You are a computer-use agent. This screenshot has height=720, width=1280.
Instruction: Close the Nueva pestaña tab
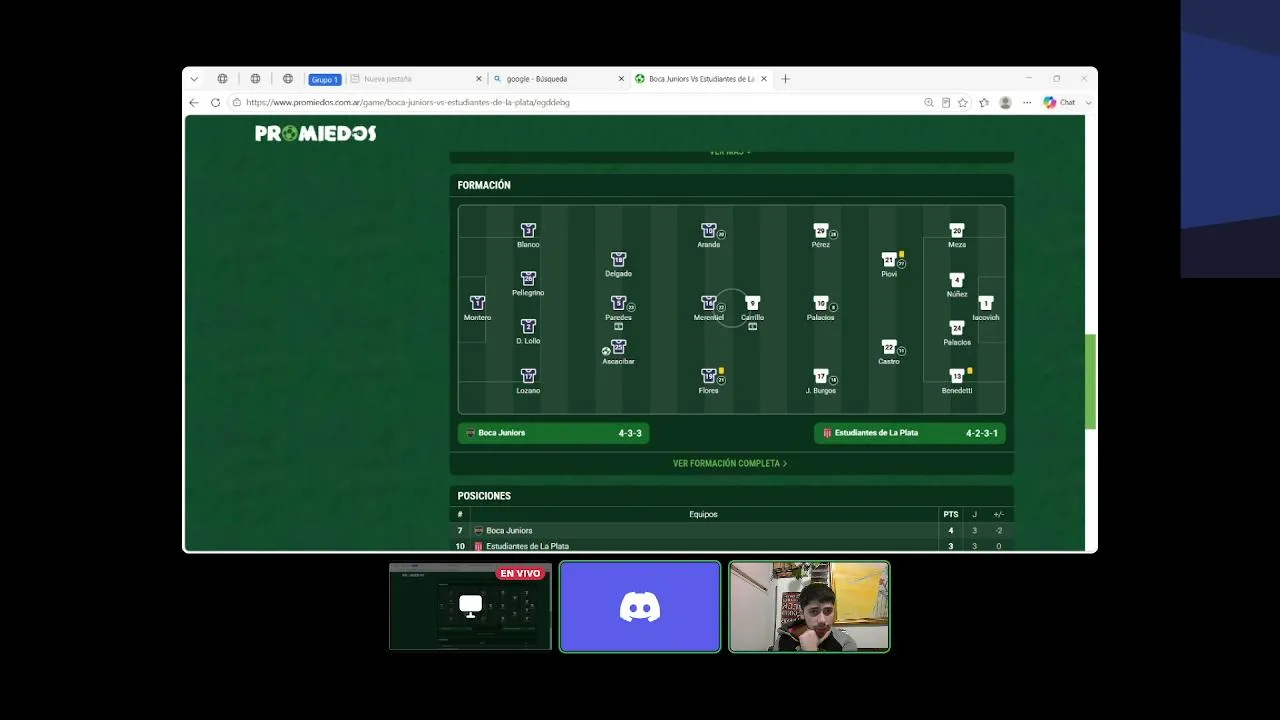[477, 79]
